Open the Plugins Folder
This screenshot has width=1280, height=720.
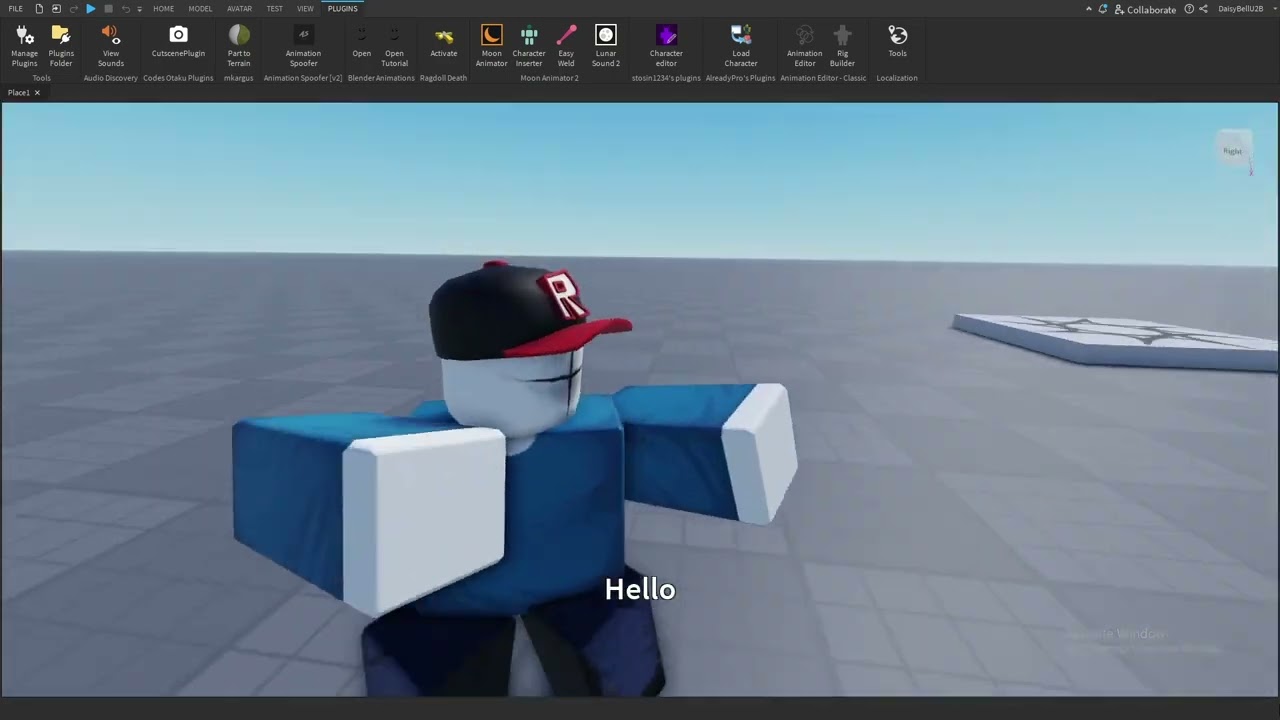click(61, 46)
